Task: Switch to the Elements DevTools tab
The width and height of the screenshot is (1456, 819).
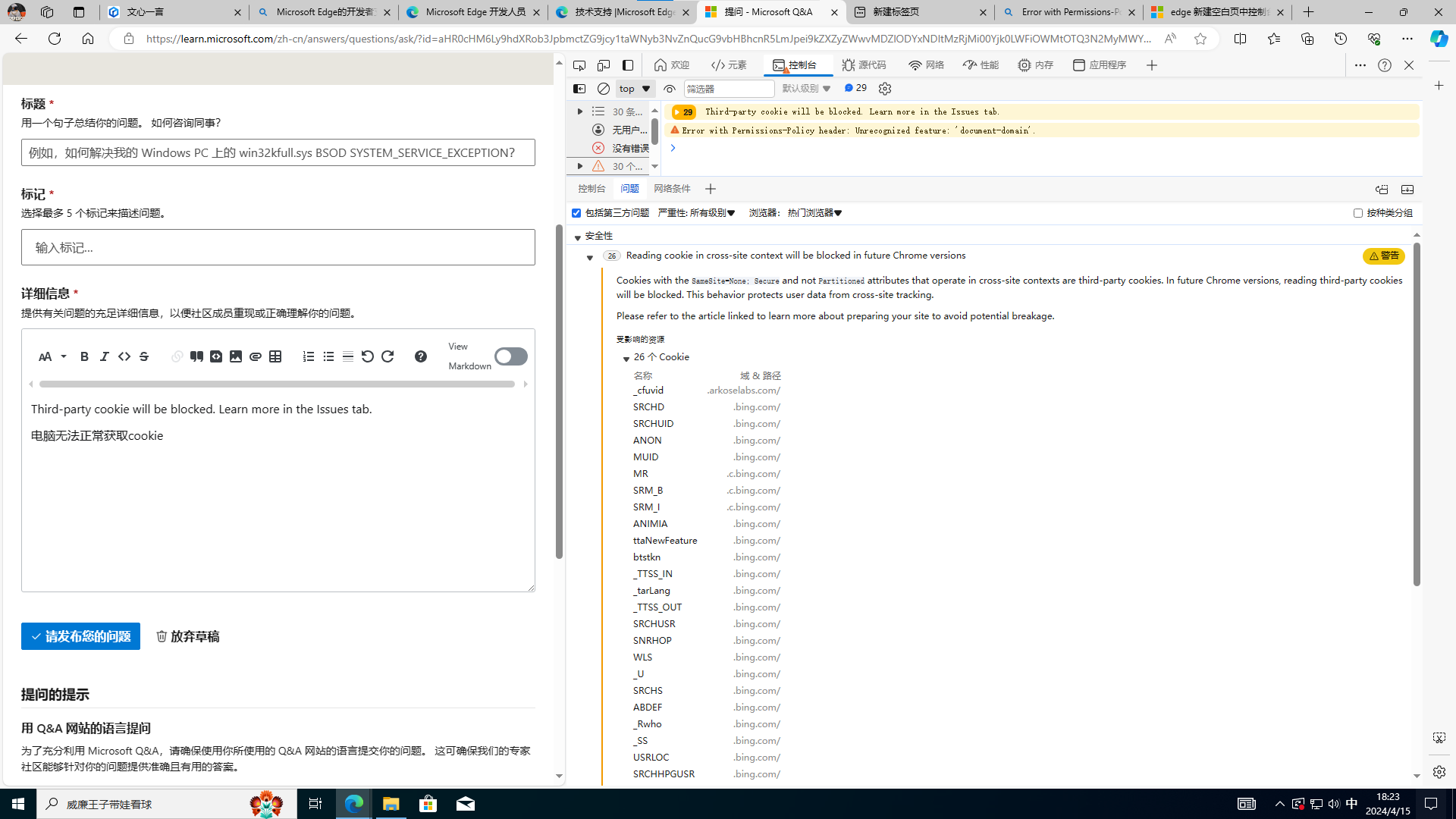Action: 730,65
